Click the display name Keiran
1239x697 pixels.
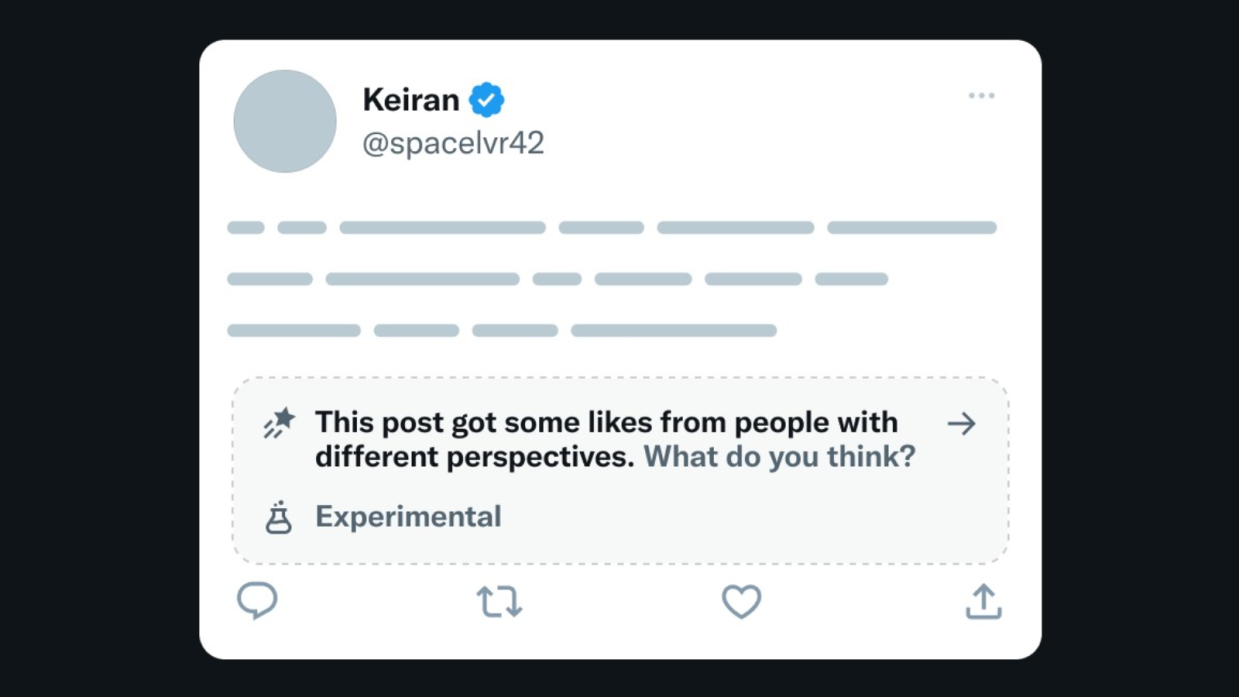(410, 100)
